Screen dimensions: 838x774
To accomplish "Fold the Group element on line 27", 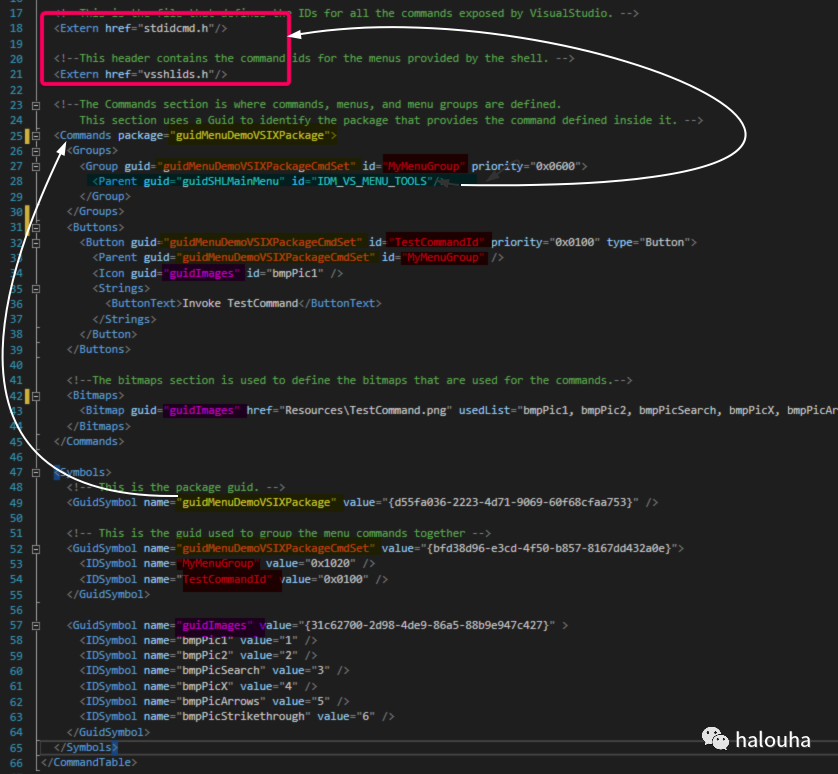I will pyautogui.click(x=37, y=166).
